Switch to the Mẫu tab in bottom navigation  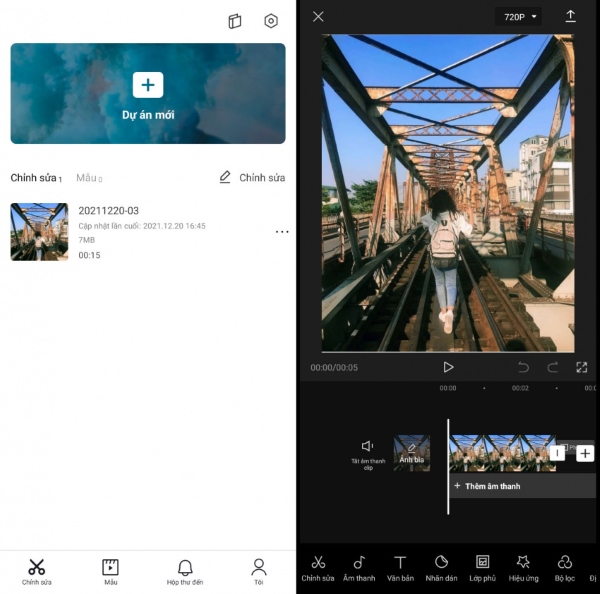click(x=110, y=571)
